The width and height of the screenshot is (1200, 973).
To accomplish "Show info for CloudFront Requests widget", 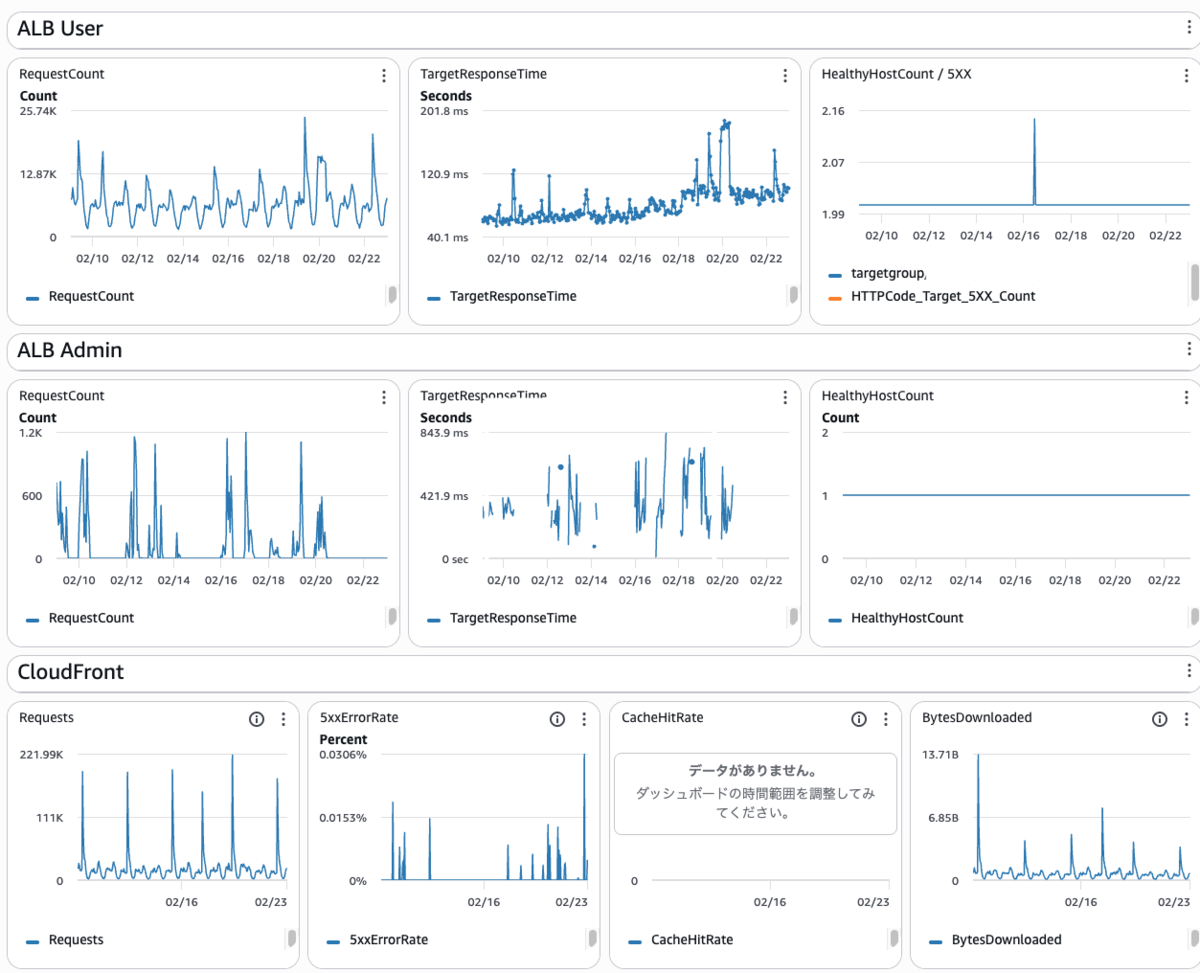I will click(256, 719).
